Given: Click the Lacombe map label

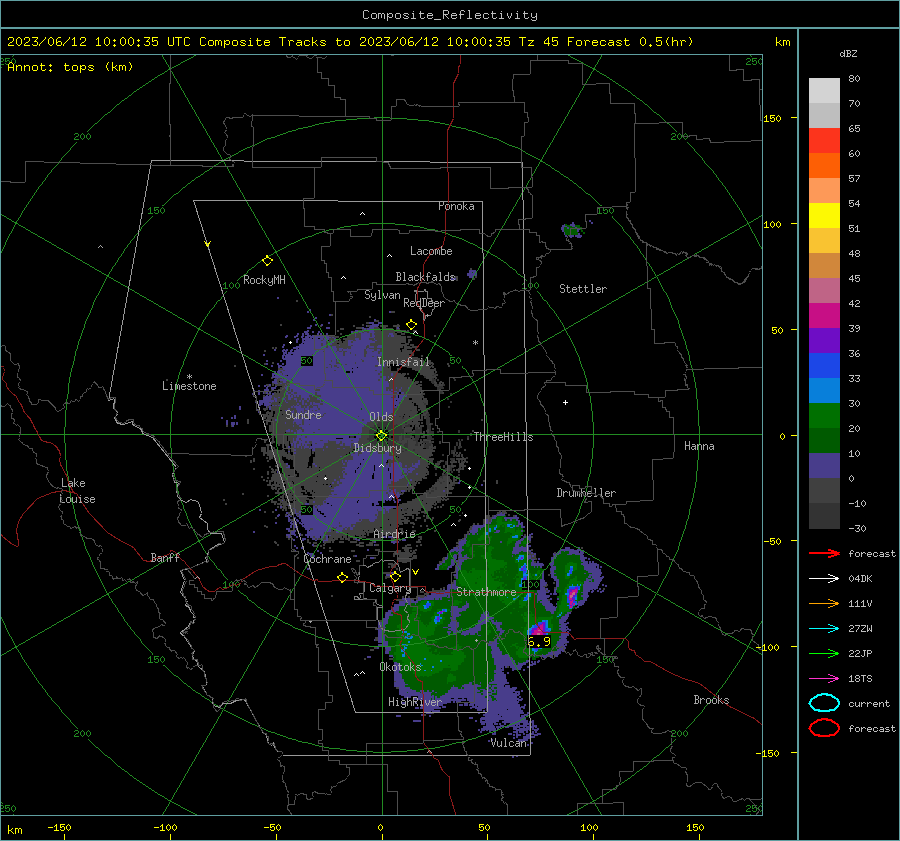Looking at the screenshot, I should click(x=431, y=251).
